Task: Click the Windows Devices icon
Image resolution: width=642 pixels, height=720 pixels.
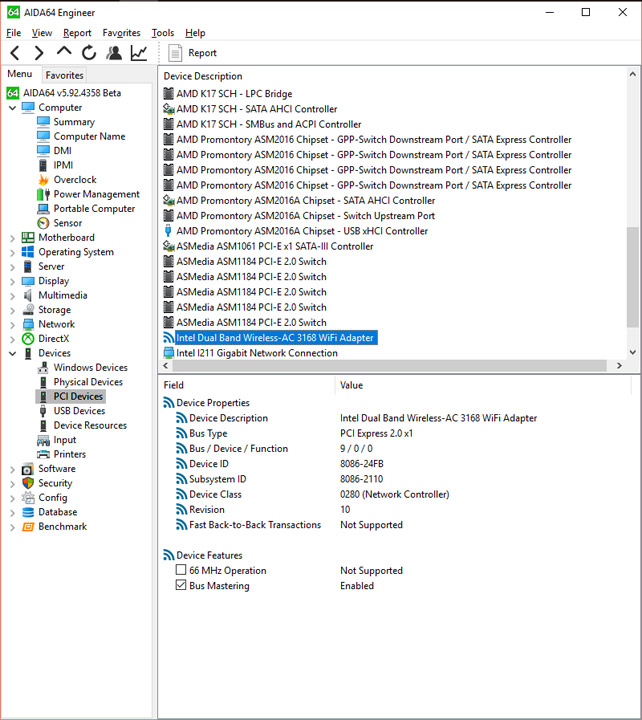Action: tap(43, 367)
